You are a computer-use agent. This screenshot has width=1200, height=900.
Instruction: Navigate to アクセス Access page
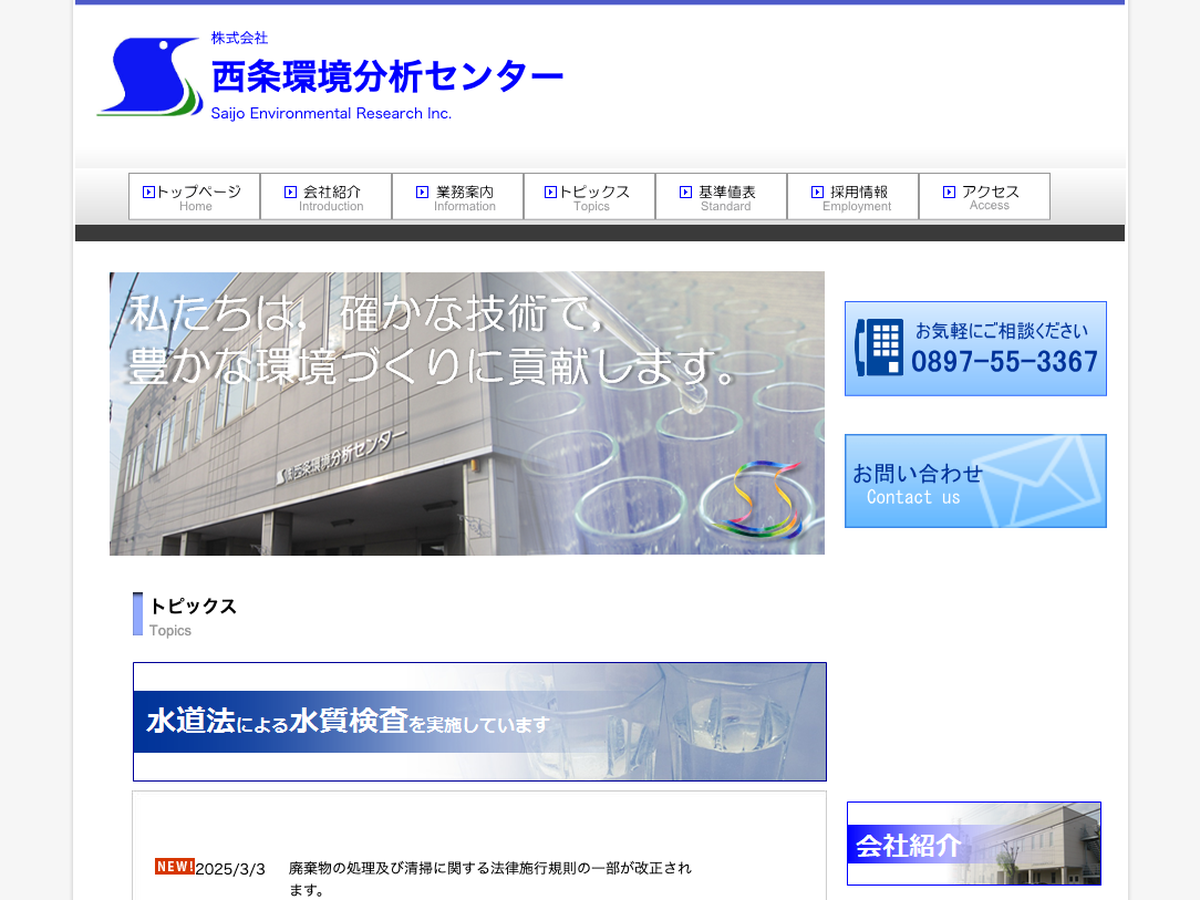(x=985, y=197)
